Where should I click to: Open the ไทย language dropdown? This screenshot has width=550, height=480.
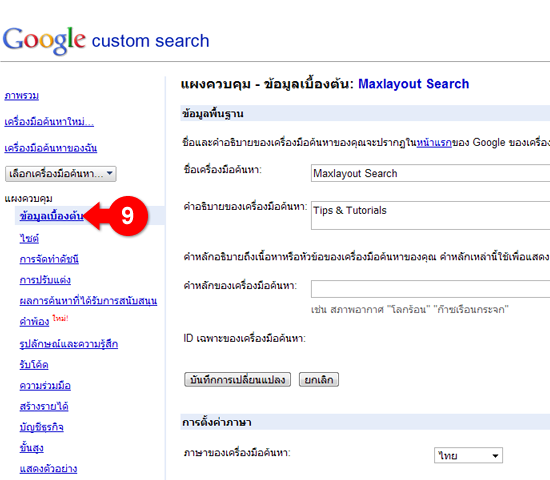(468, 455)
